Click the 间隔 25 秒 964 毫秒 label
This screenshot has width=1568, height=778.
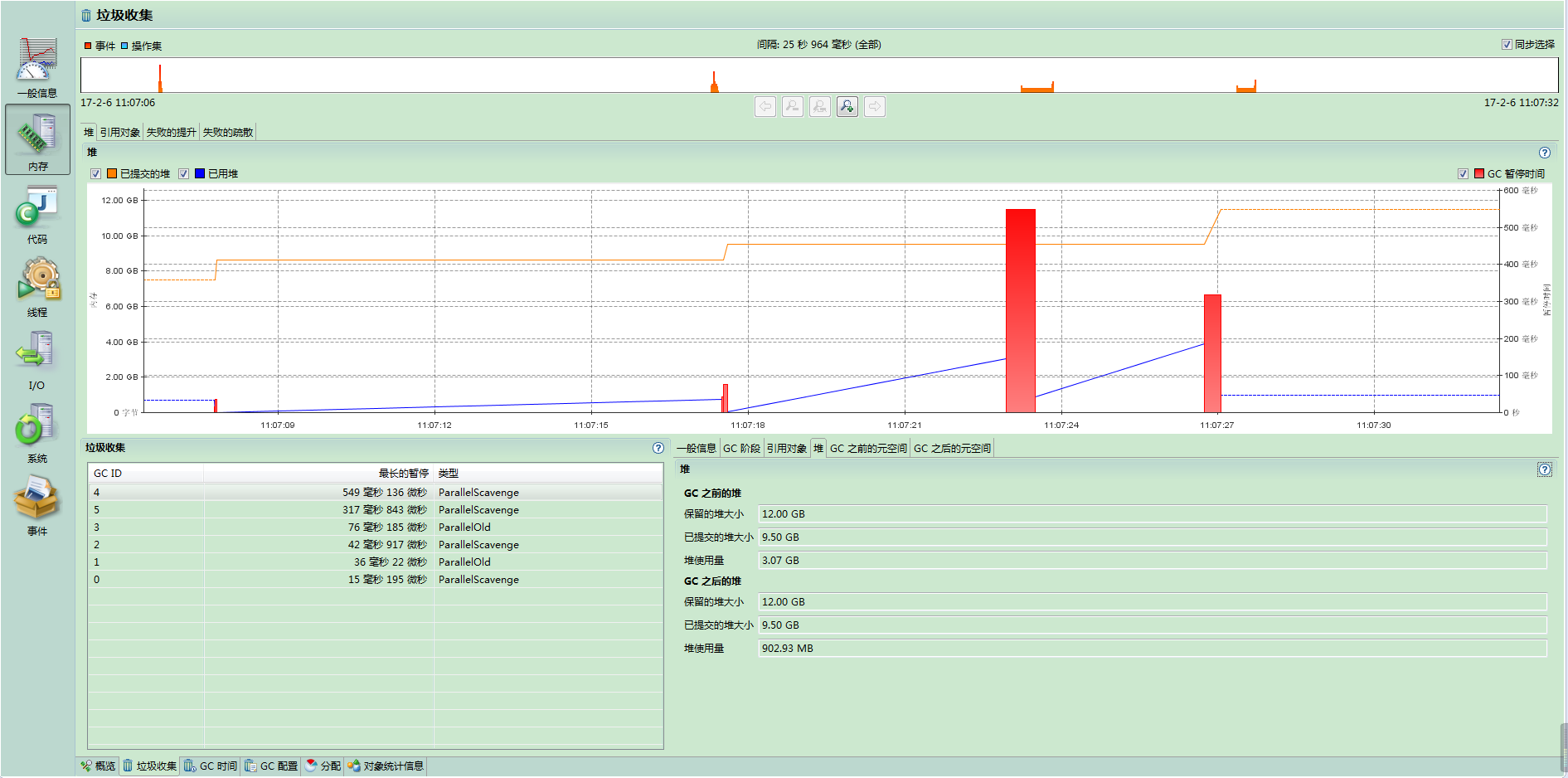[x=818, y=45]
